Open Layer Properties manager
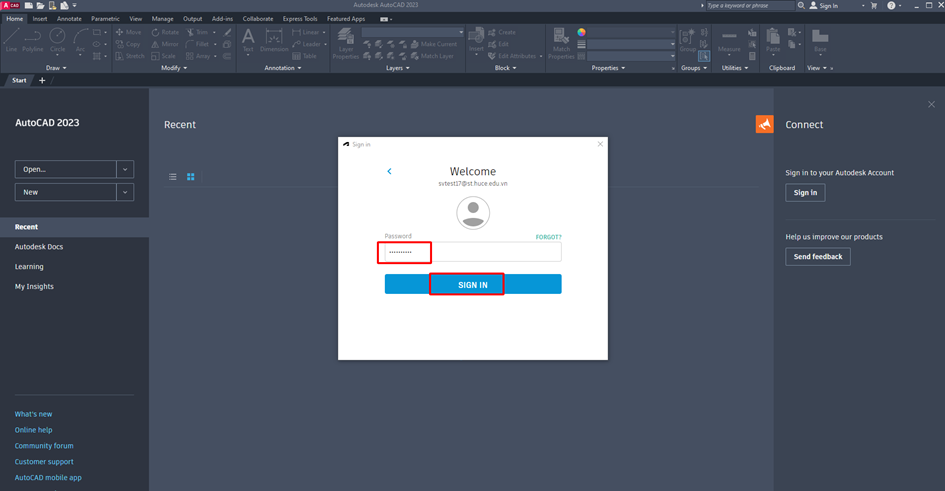This screenshot has width=945, height=491. pos(346,43)
